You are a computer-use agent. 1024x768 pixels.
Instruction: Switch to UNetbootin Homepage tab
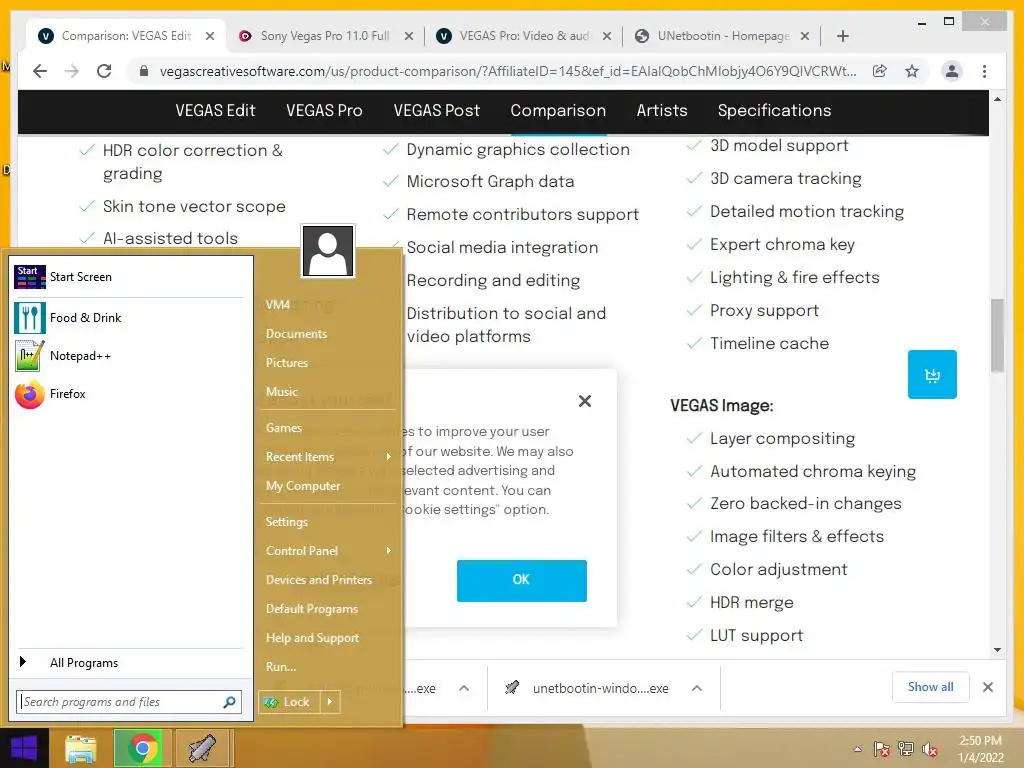(x=722, y=36)
